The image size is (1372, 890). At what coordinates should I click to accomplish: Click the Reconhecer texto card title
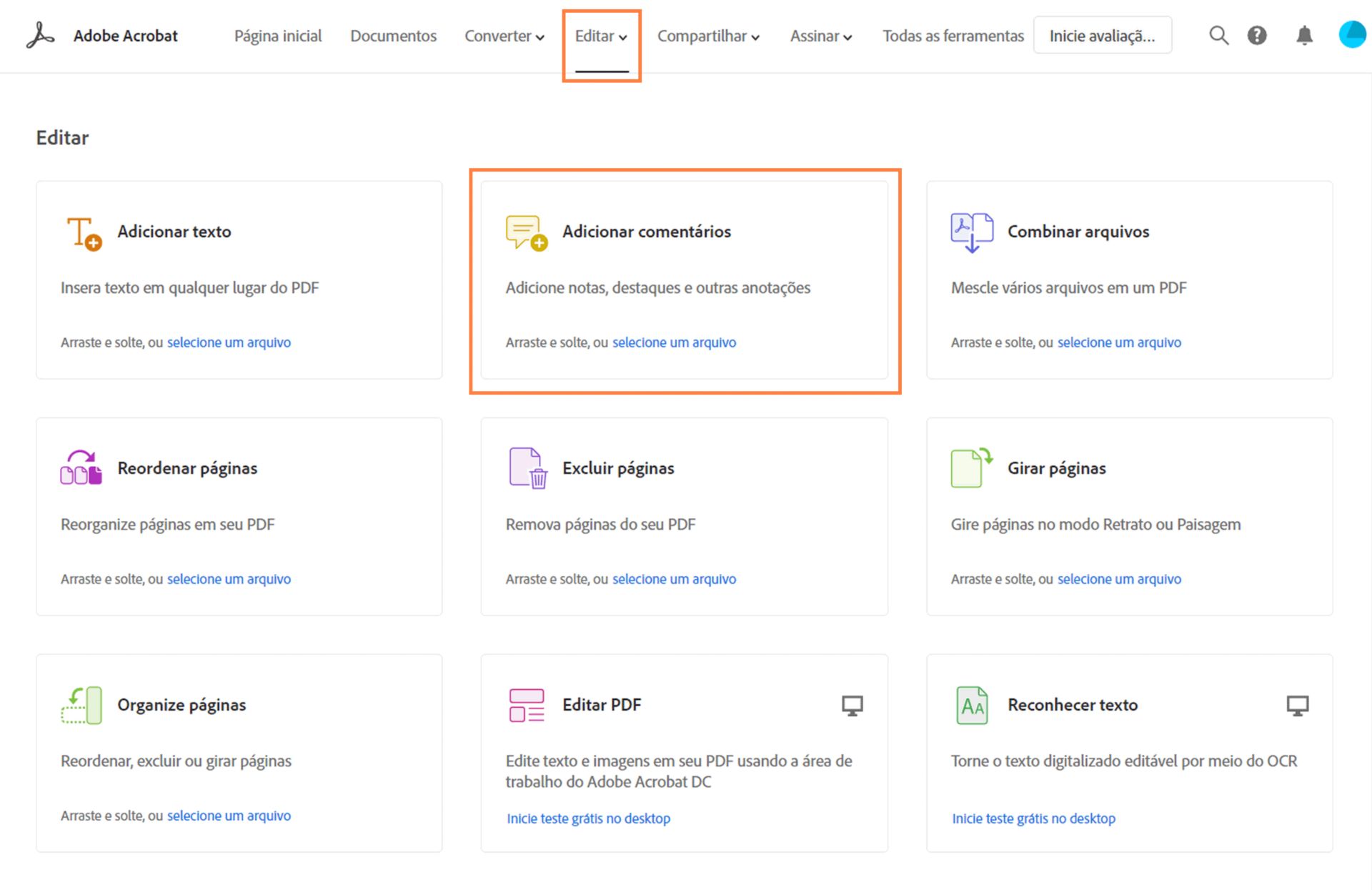click(1073, 705)
